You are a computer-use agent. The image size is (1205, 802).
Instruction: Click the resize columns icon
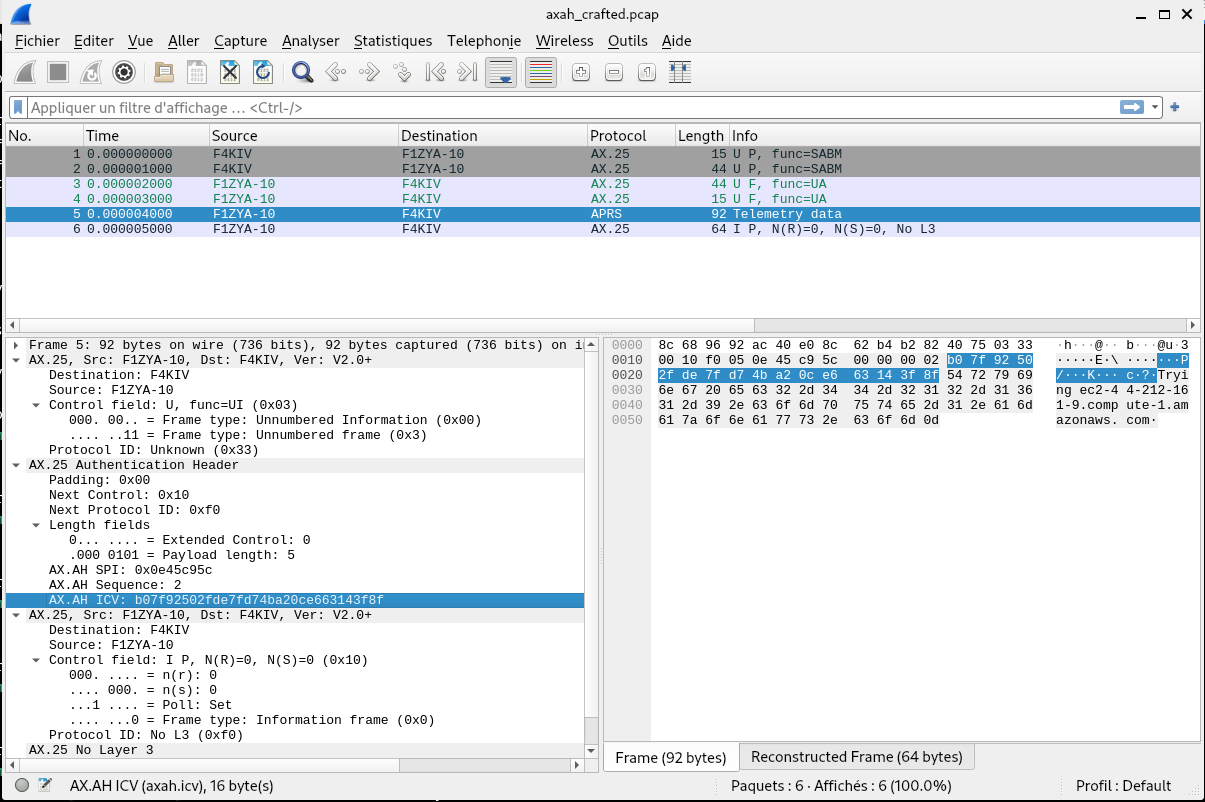tap(680, 72)
